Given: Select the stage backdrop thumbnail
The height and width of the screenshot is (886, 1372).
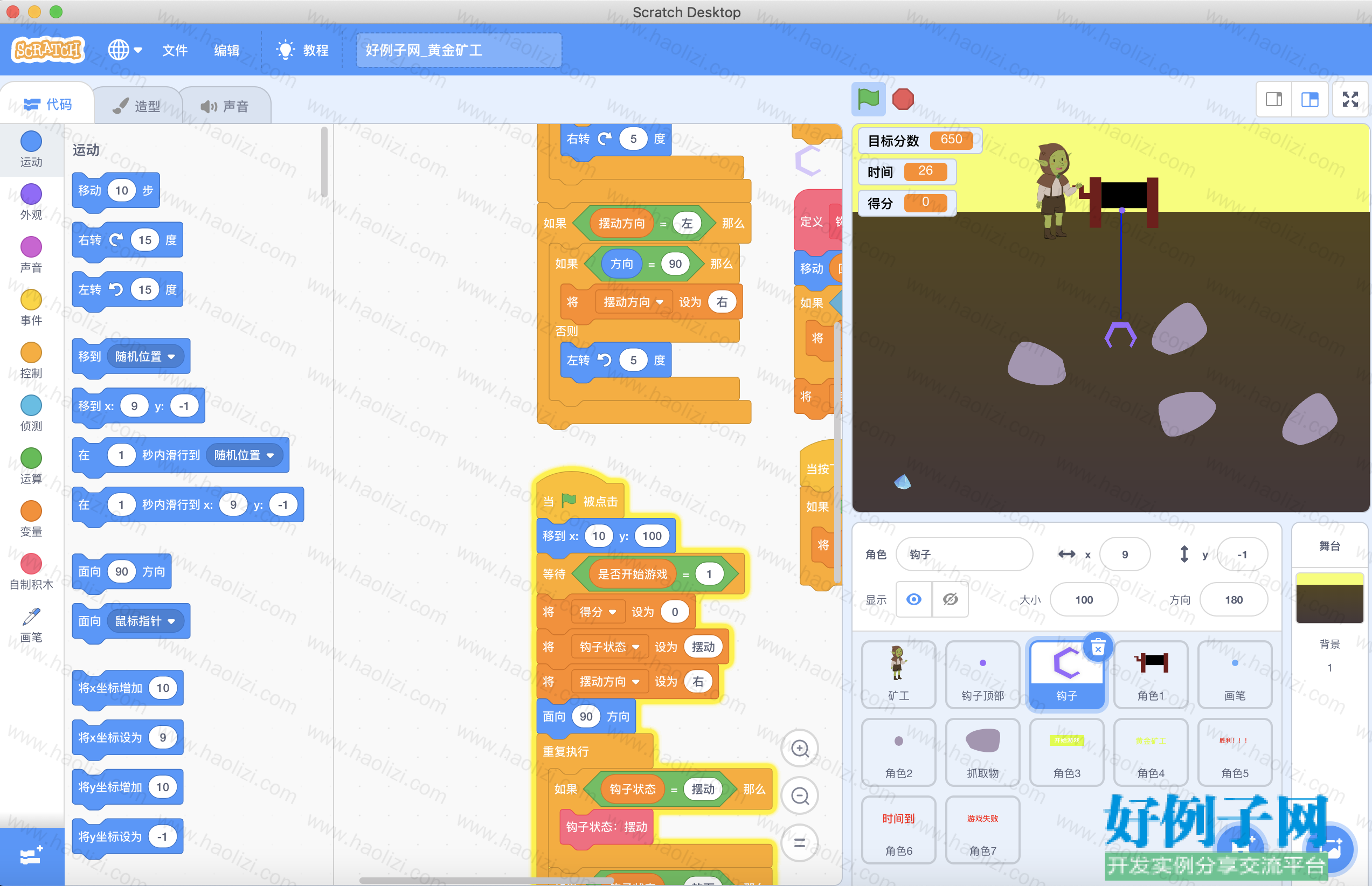Looking at the screenshot, I should (x=1329, y=598).
